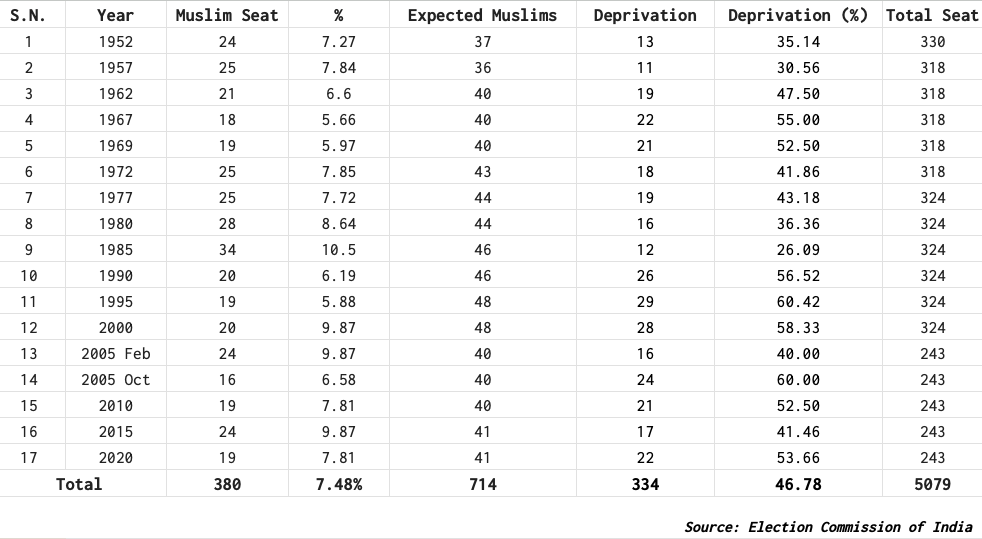Click the total deprivation value 334
982x539 pixels.
pos(645,484)
